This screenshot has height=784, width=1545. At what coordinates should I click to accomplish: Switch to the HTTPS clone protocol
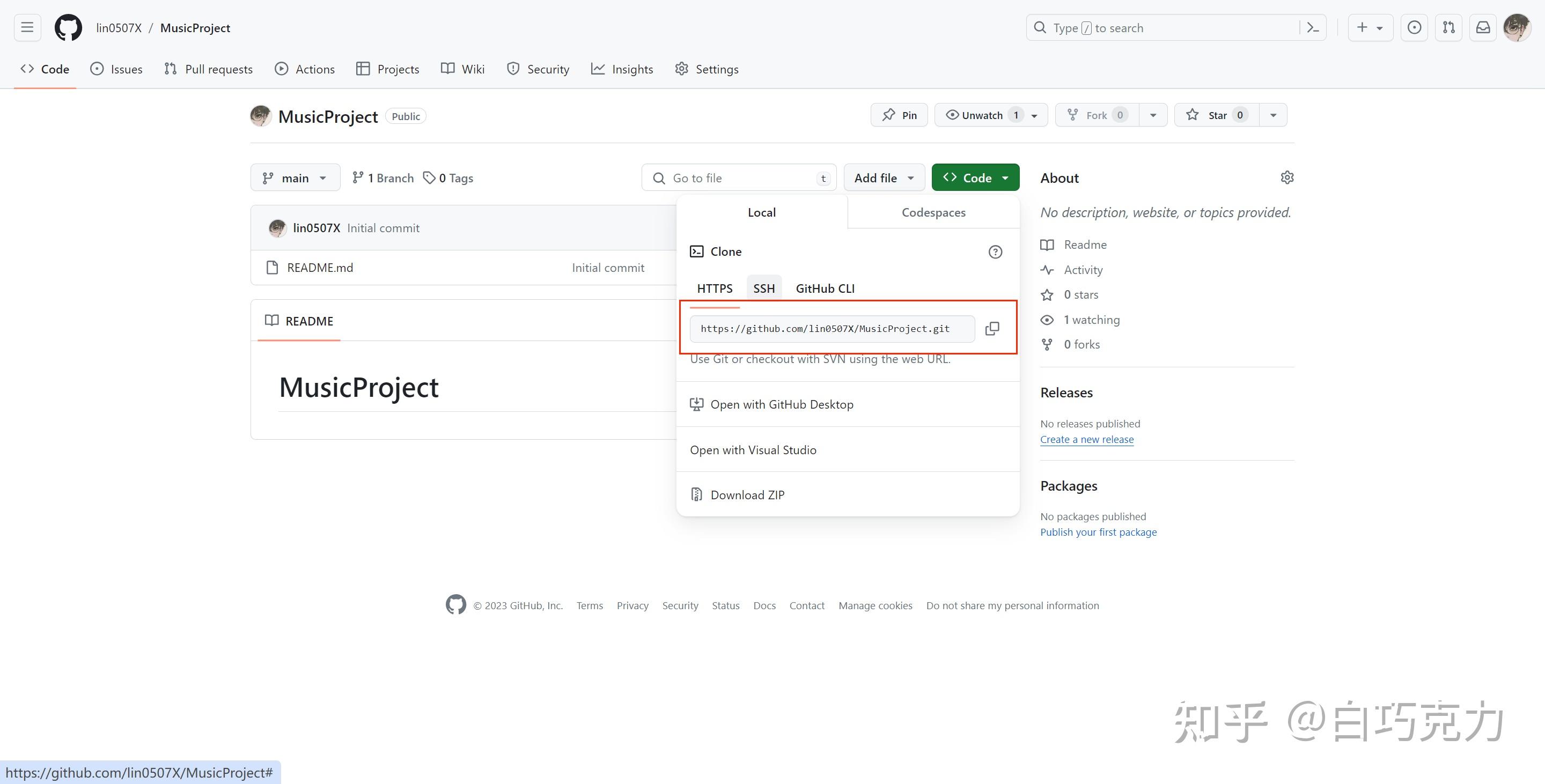point(715,289)
